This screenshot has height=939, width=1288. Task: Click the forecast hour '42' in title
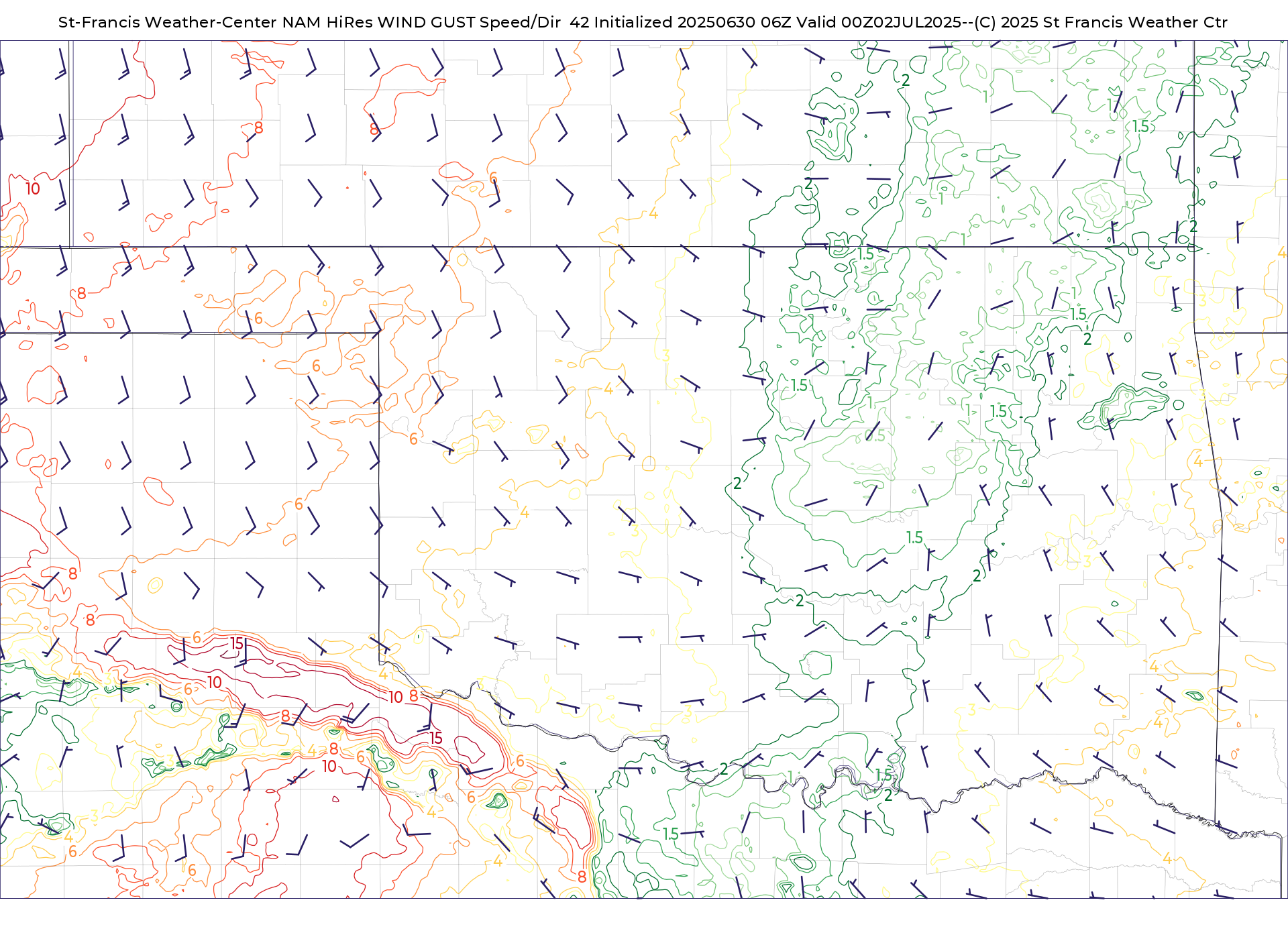(580, 22)
